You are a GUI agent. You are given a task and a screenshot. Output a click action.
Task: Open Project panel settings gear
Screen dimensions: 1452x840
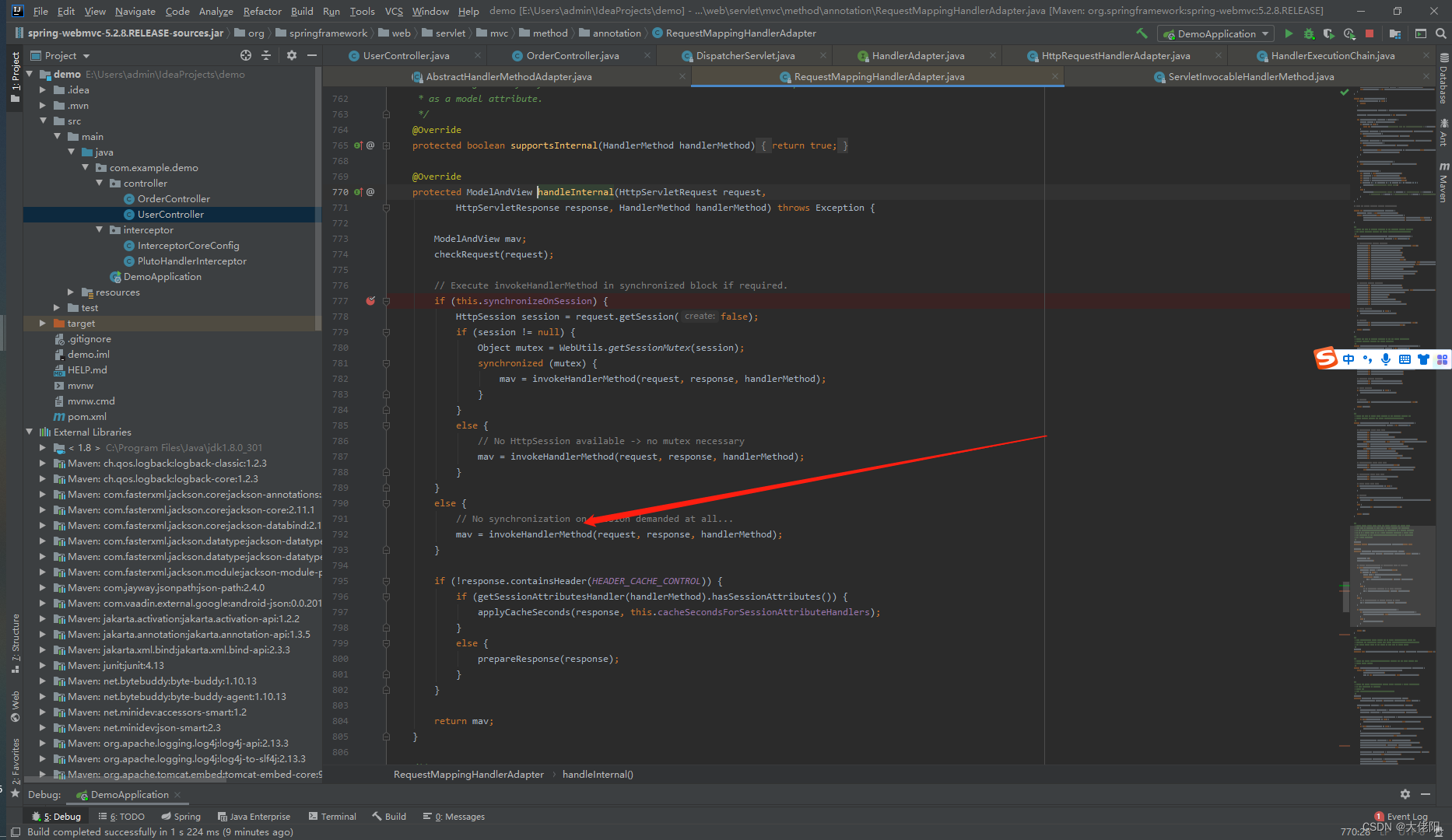click(x=292, y=55)
